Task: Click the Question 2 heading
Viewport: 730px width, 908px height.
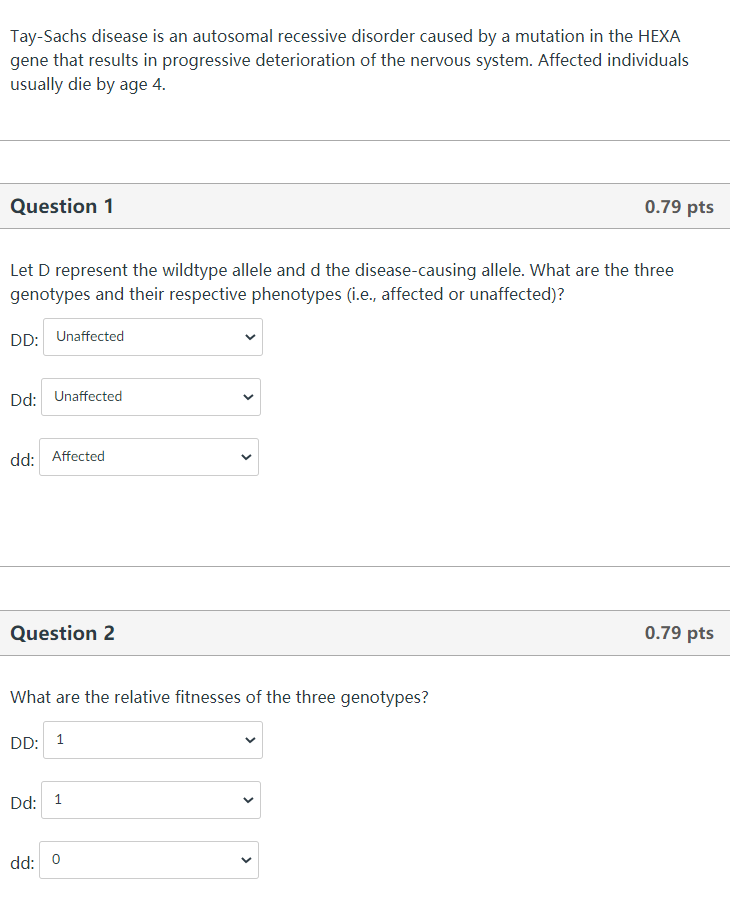Action: pyautogui.click(x=62, y=633)
